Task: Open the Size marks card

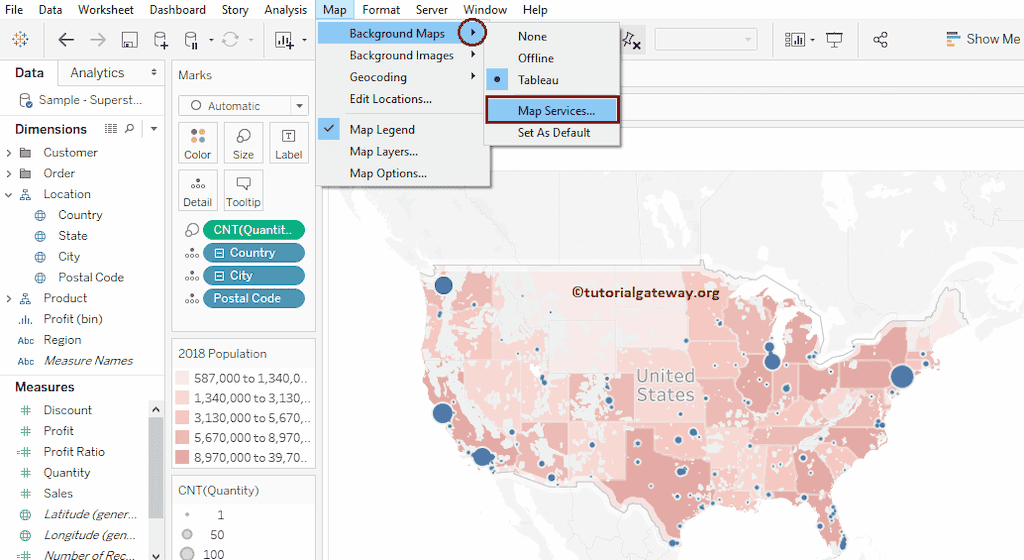Action: (243, 142)
